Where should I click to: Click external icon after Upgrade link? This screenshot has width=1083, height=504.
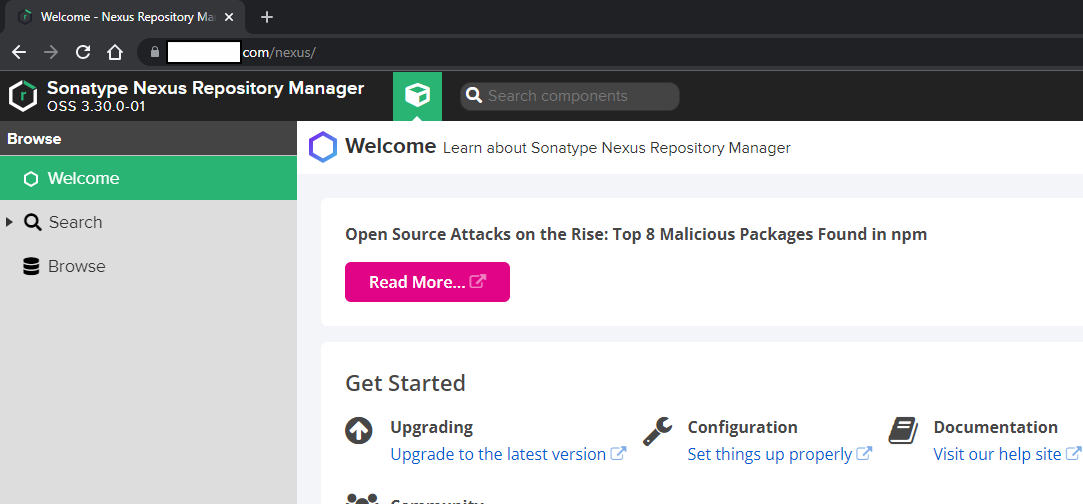point(619,454)
